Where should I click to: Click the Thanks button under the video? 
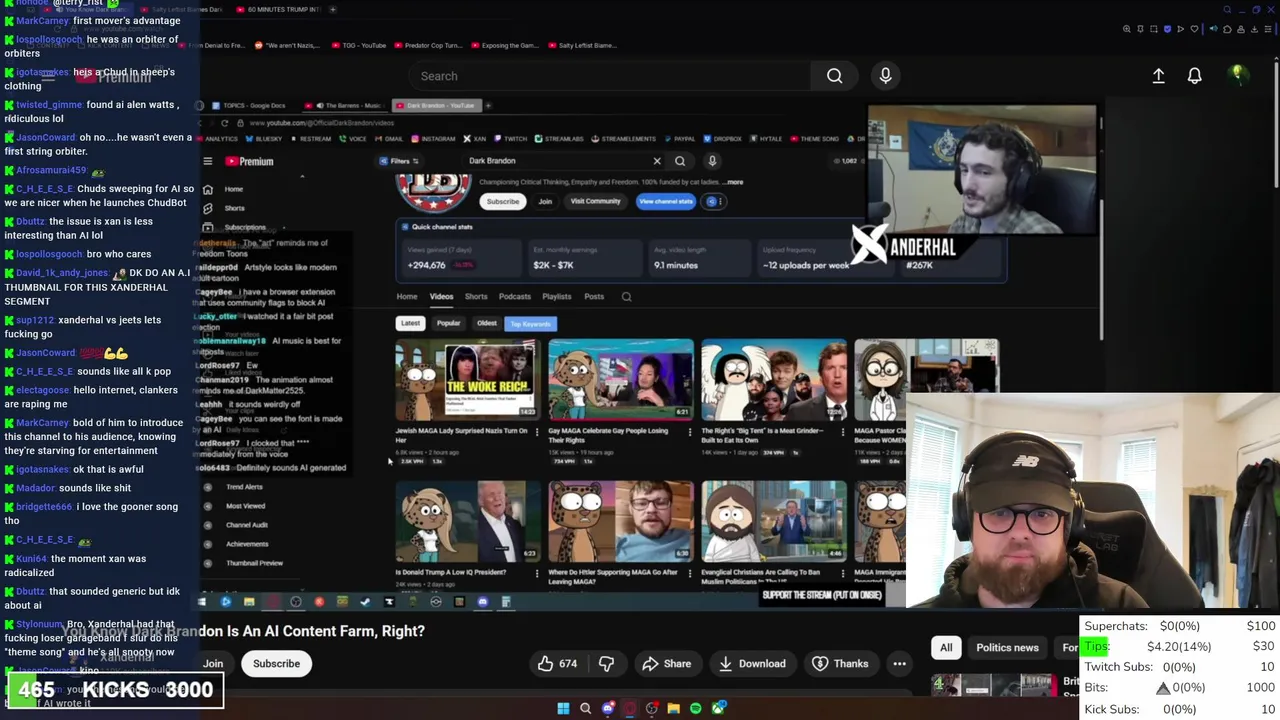tap(840, 663)
